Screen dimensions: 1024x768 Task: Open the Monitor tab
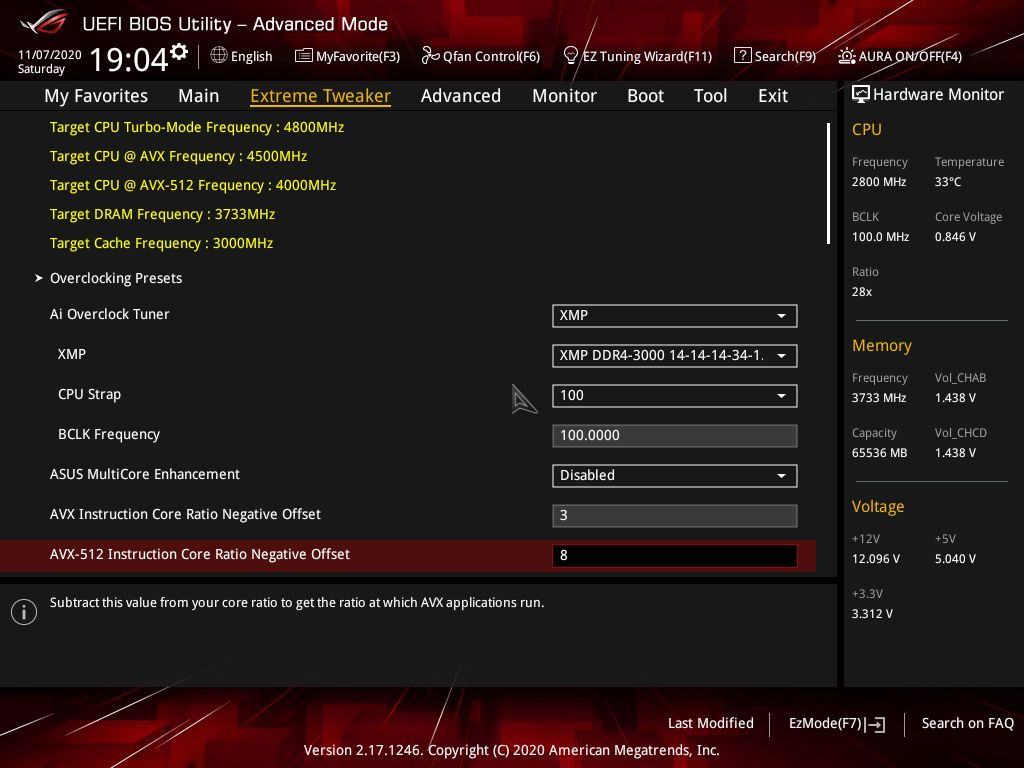pyautogui.click(x=564, y=96)
